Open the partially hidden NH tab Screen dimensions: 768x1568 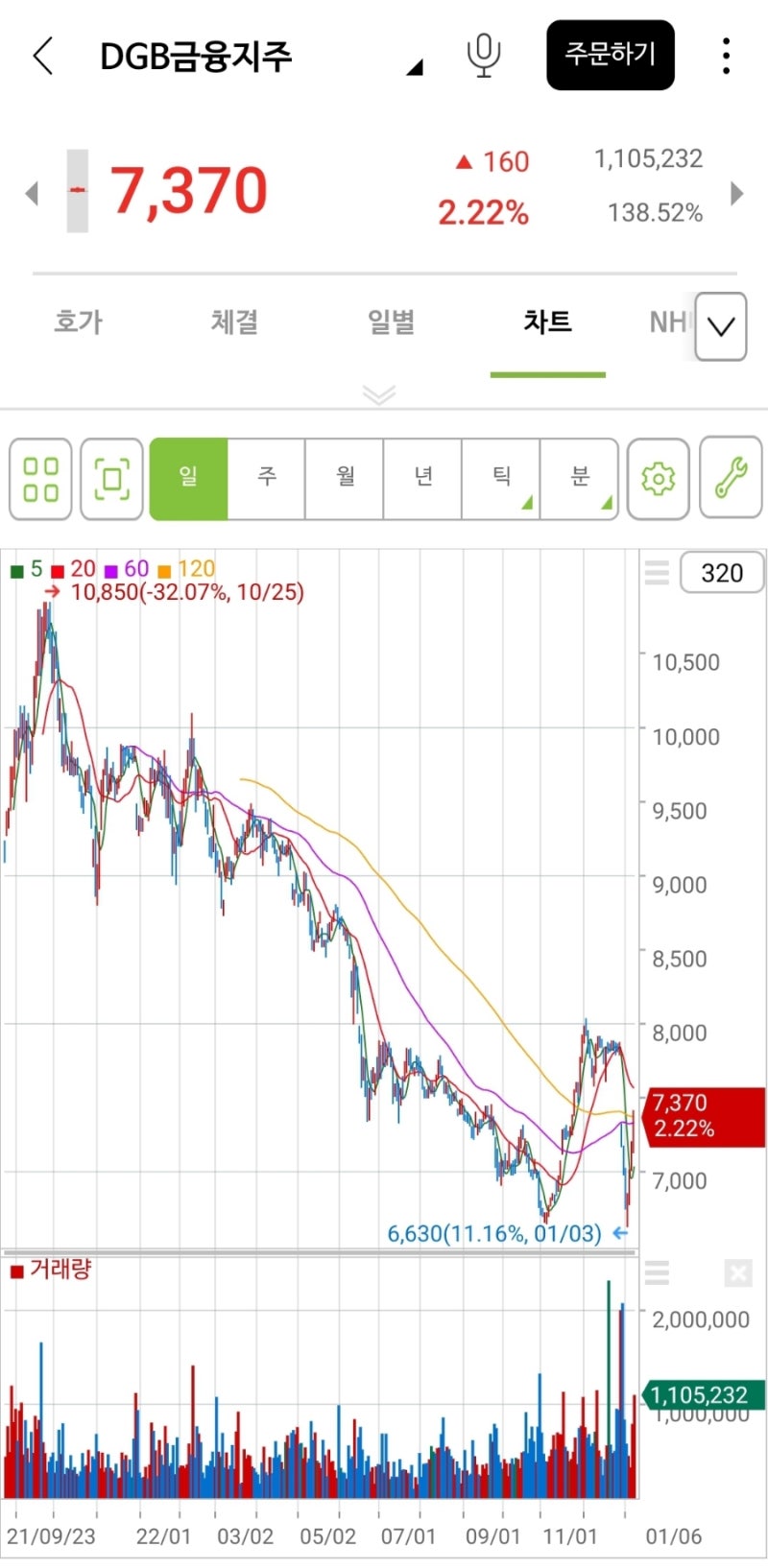(668, 321)
